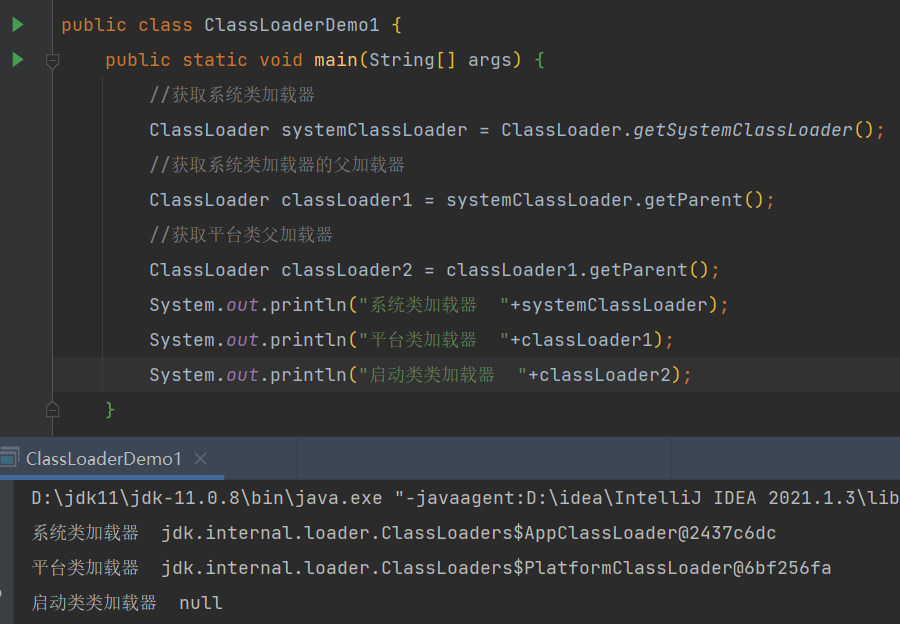The height and width of the screenshot is (624, 900).
Task: Click the java.exe command line in console
Action: (465, 498)
